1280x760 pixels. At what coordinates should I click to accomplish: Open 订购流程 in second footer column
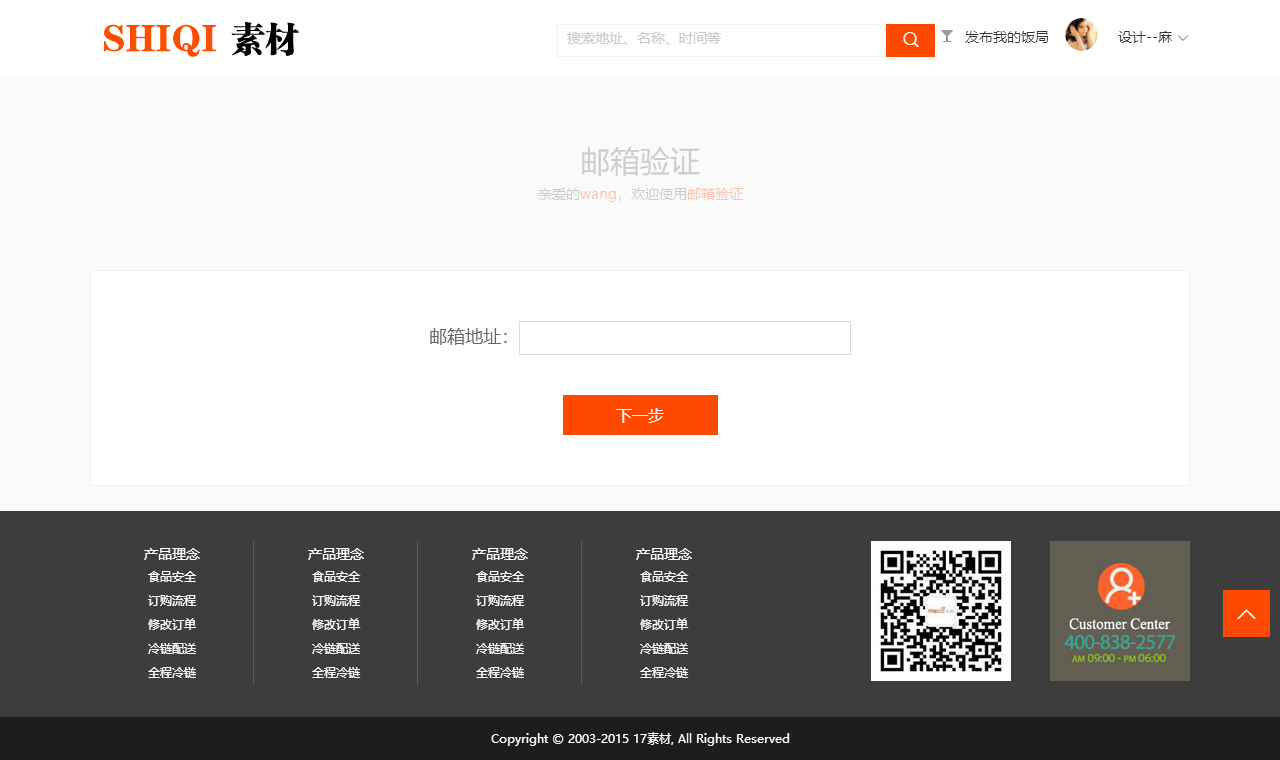pos(336,601)
